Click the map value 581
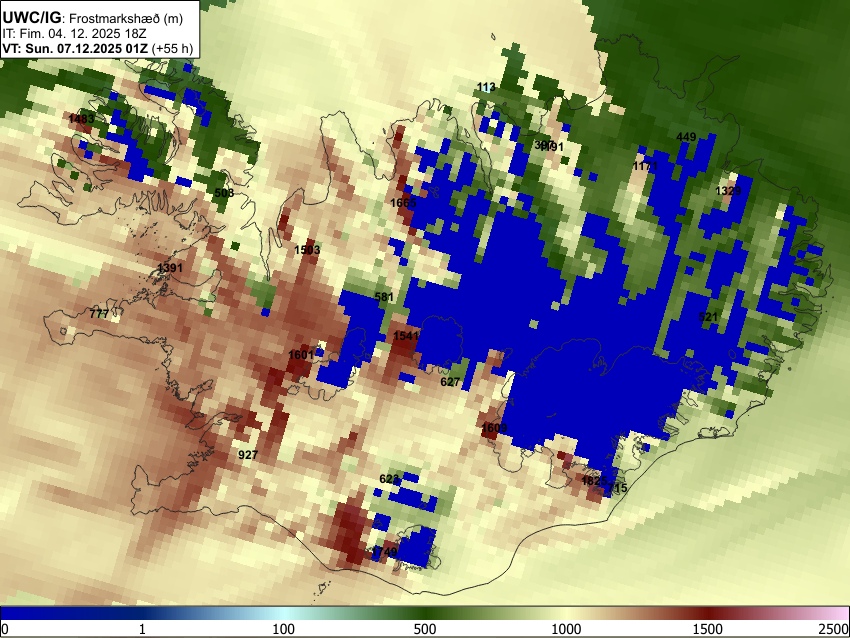 point(384,297)
